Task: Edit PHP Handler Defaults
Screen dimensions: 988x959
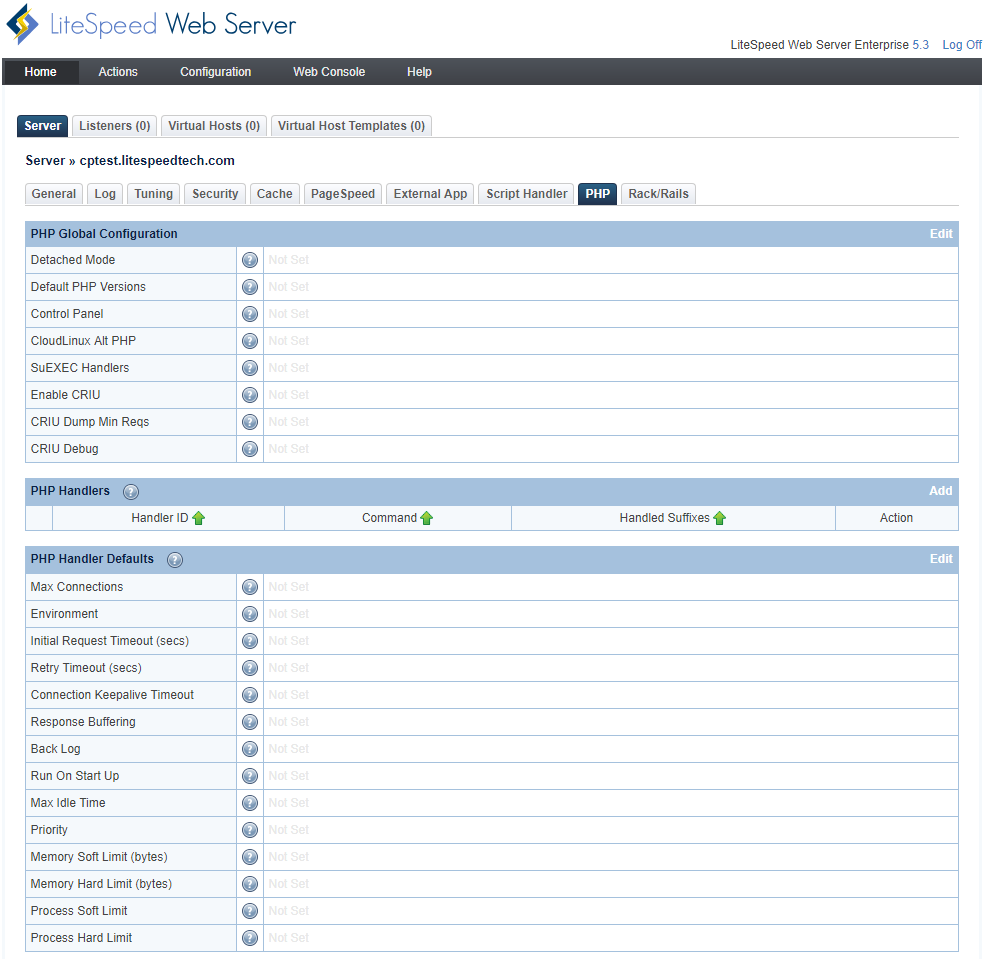Action: click(x=941, y=559)
